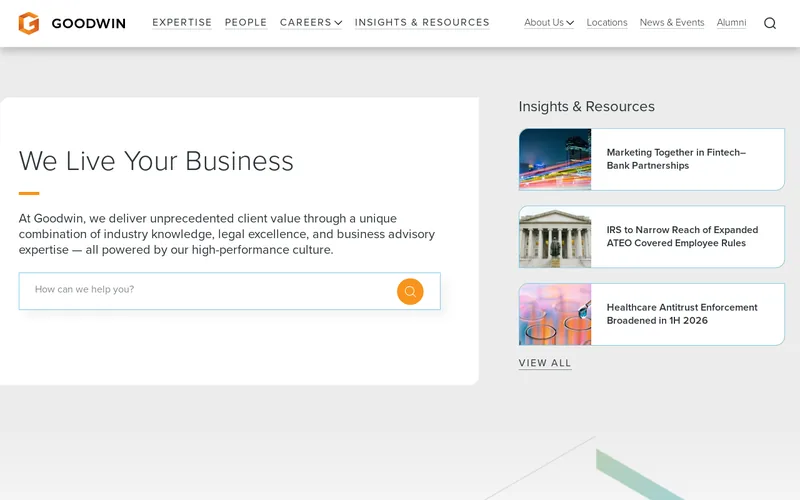This screenshot has height=500, width=800.
Task: Click the columned building thumbnail image
Action: pyautogui.click(x=555, y=237)
